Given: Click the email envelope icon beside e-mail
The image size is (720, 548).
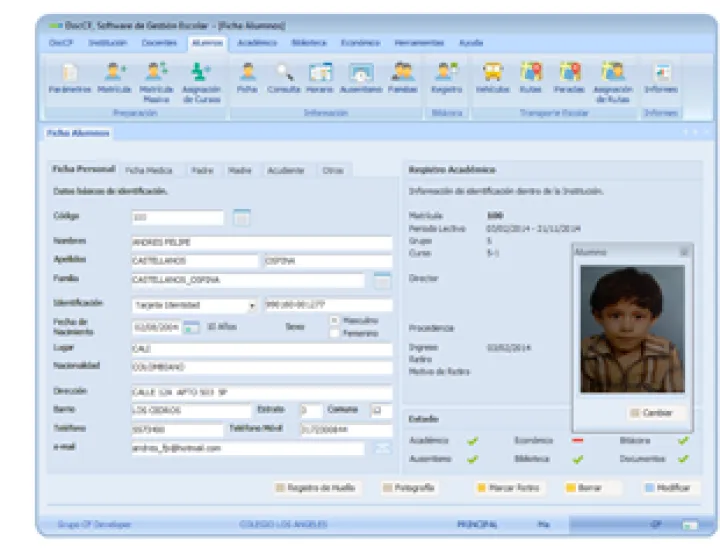Looking at the screenshot, I should coord(382,449).
